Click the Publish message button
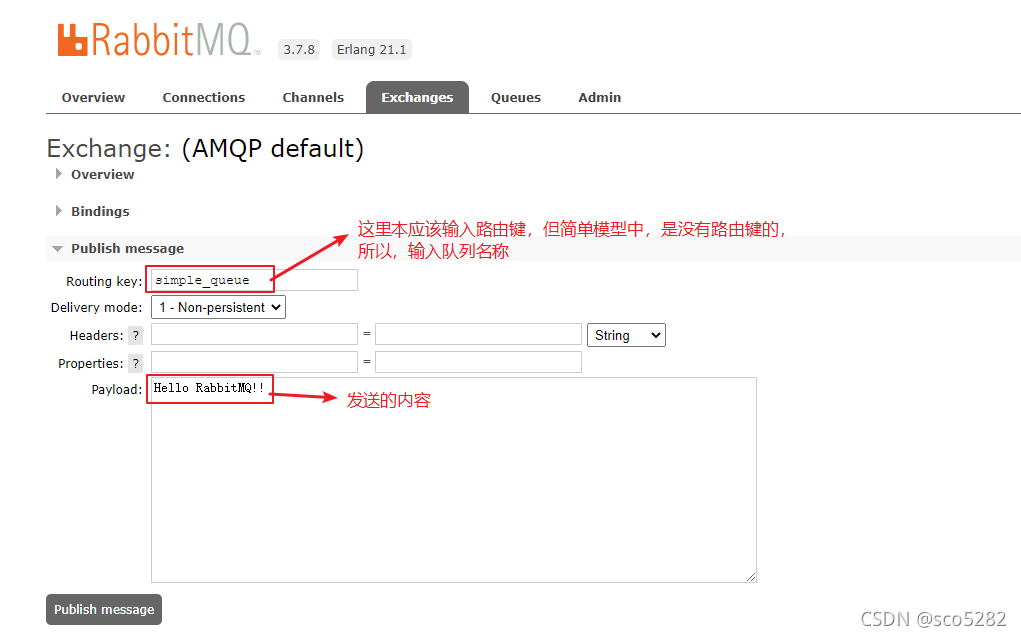Screen dimensions: 1021x637 (x=104, y=610)
